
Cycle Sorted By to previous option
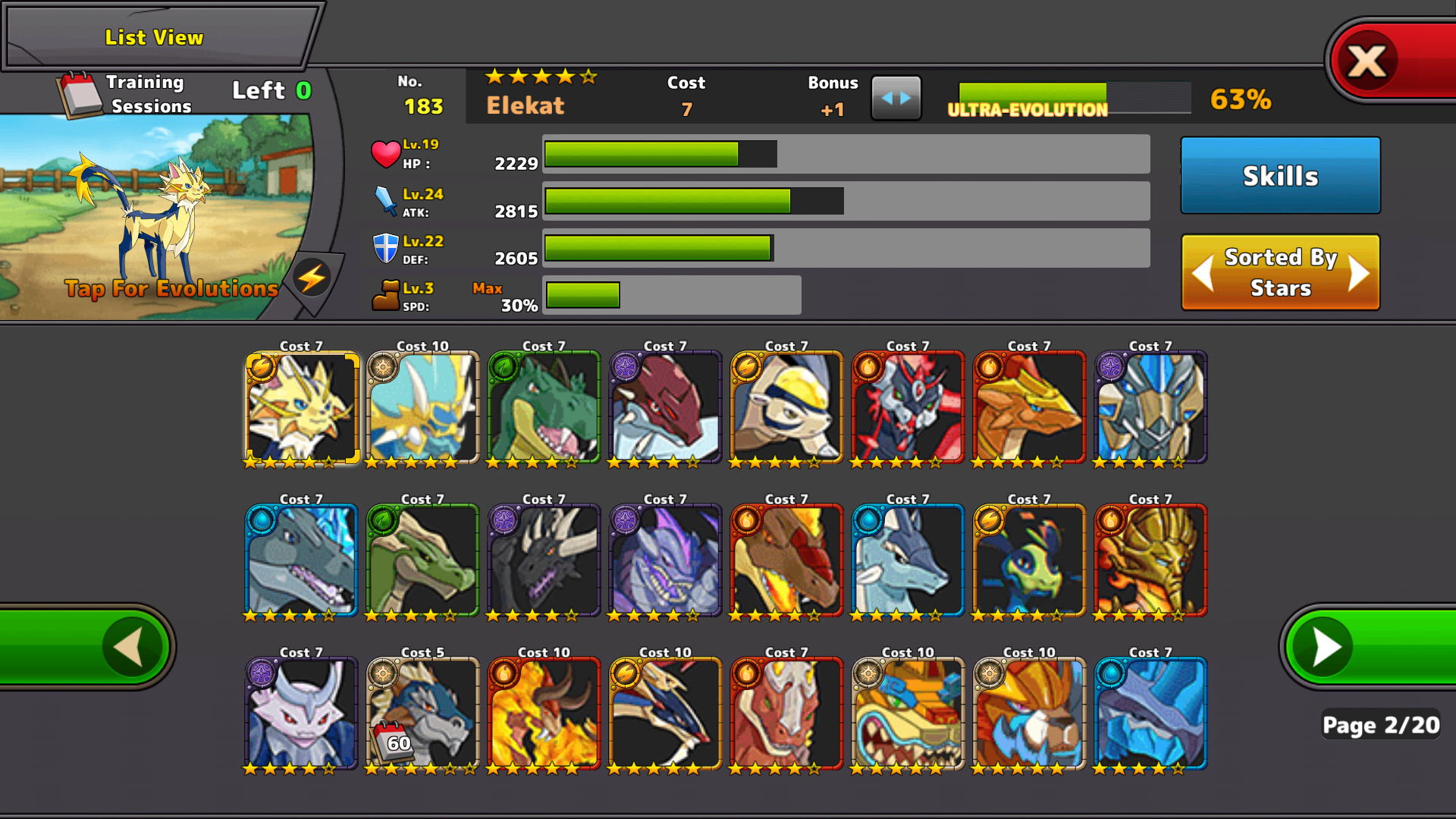point(1203,273)
